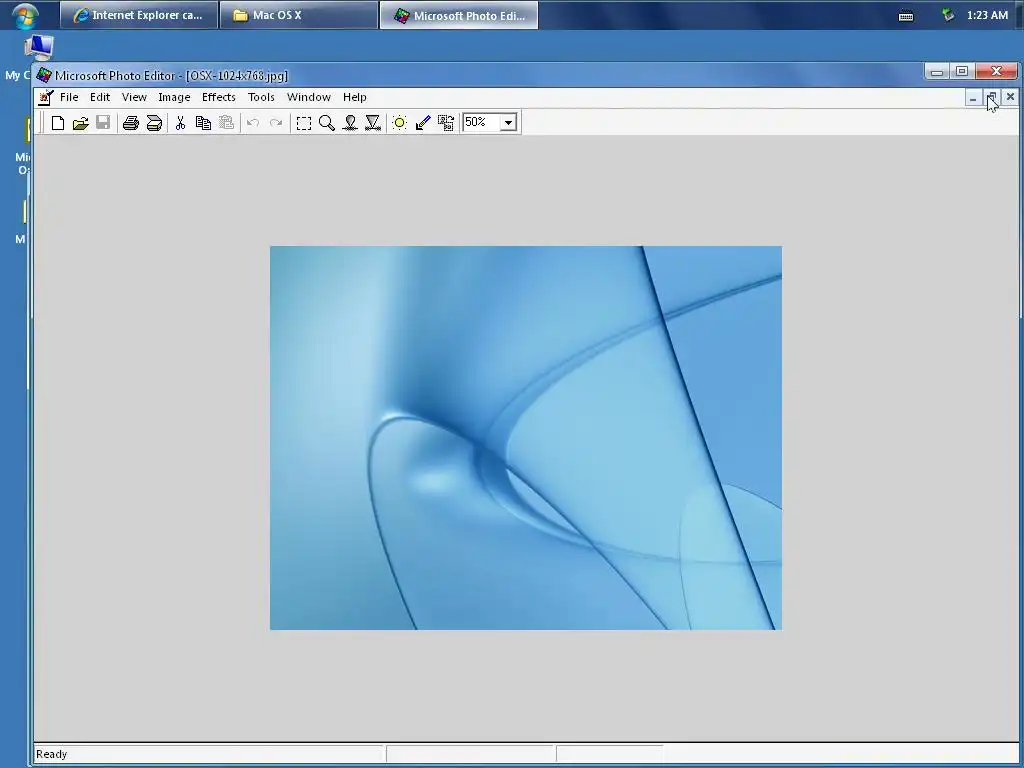The image size is (1024, 768).
Task: Click the 1:23 AM clock
Action: click(987, 15)
